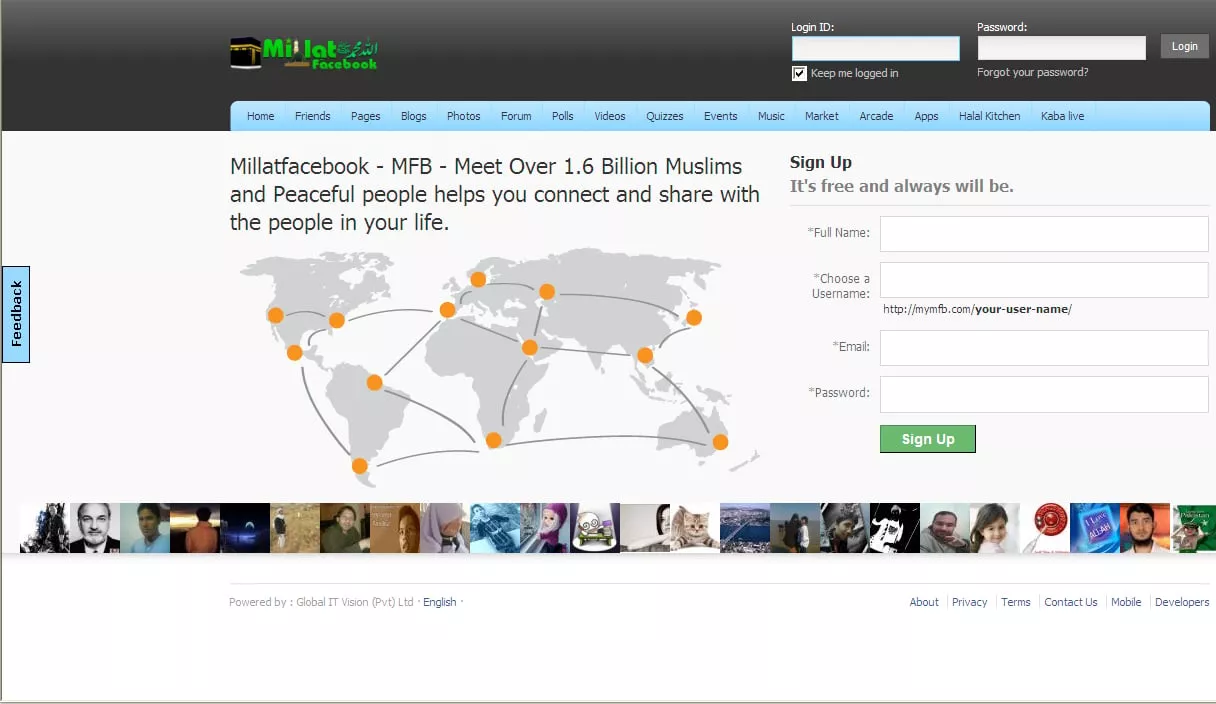Viewport: 1216px width, 704px height.
Task: Focus the Email sign-up field
Action: (x=1044, y=348)
